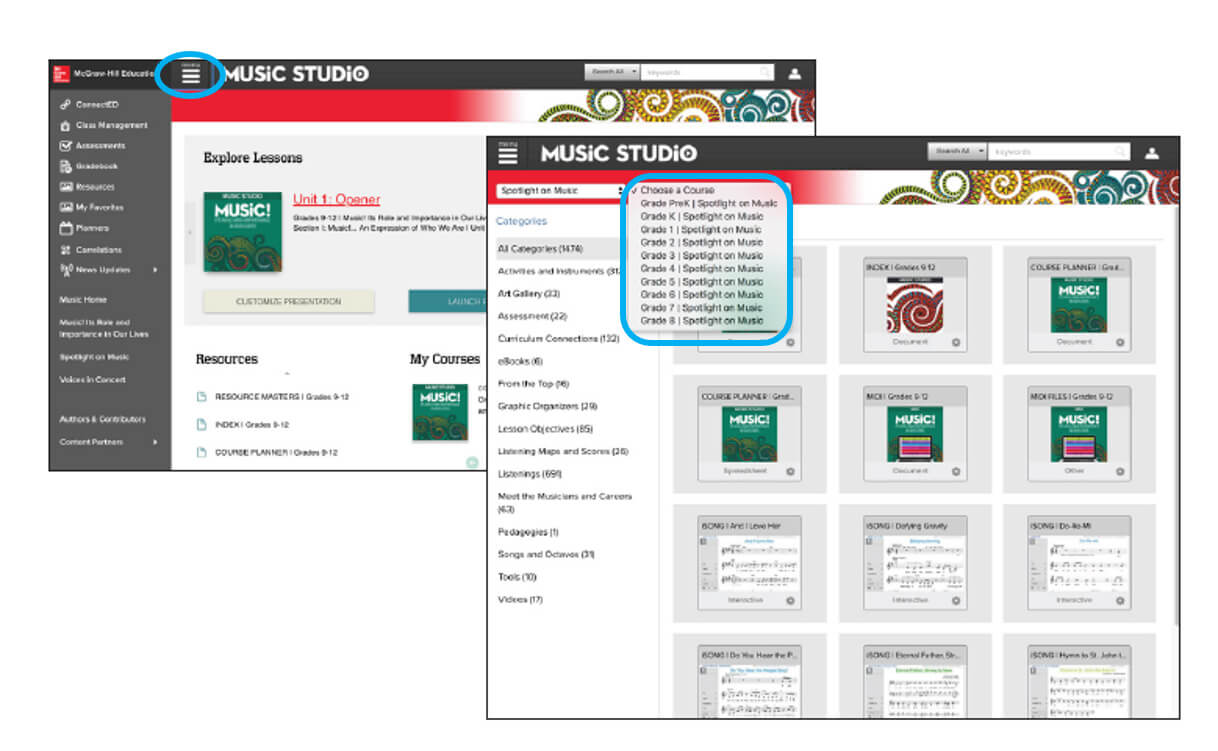
Task: Select Grade PreK Spotlight on Music
Action: [708, 203]
